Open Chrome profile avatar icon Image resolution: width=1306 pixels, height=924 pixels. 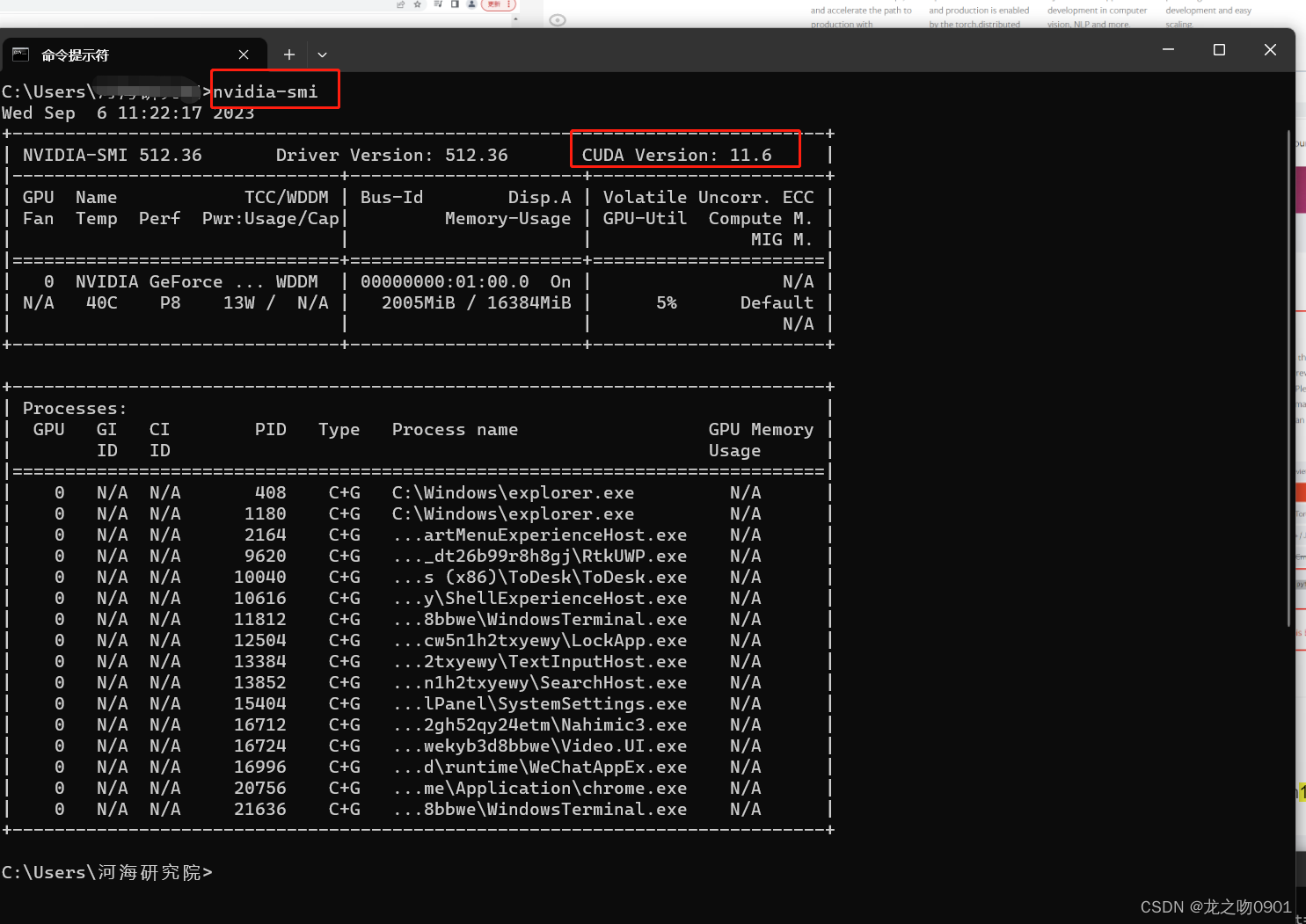[x=471, y=4]
